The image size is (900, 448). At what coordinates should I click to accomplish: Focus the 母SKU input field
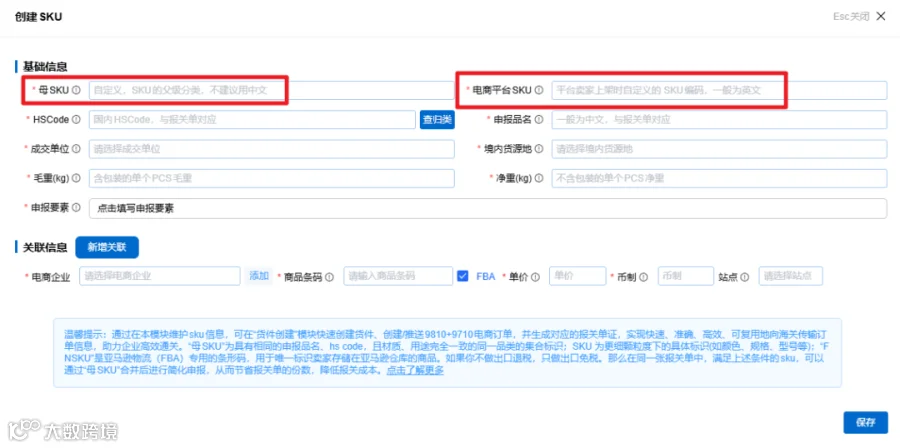[x=271, y=90]
